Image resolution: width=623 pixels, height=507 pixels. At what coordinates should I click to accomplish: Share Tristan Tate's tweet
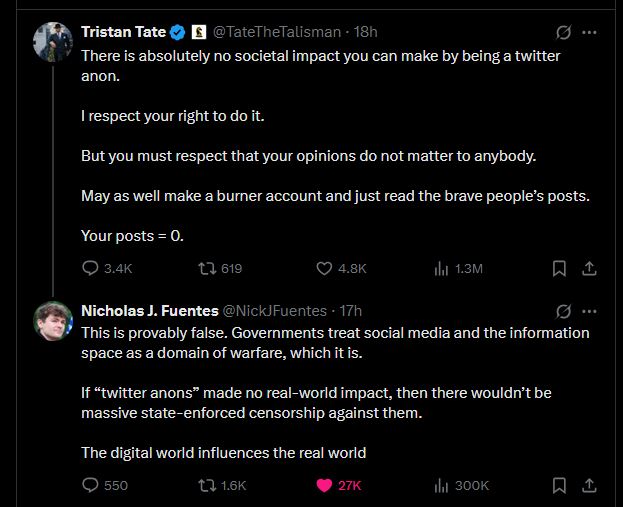590,268
